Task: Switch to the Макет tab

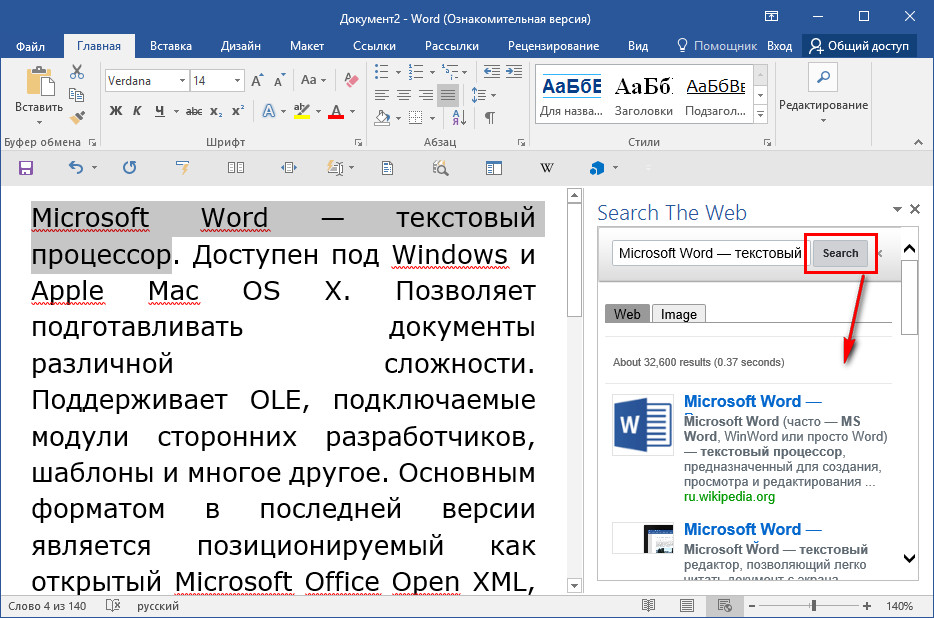Action: click(307, 46)
